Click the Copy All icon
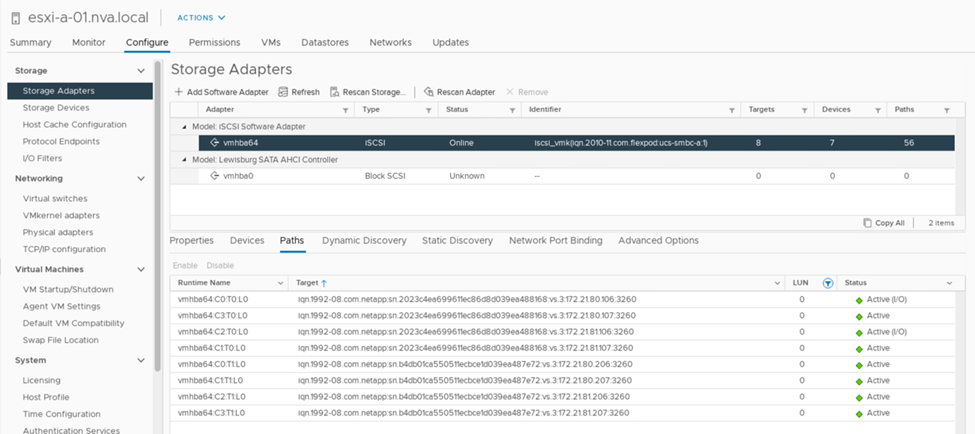Viewport: 975px width, 434px height. click(x=867, y=223)
